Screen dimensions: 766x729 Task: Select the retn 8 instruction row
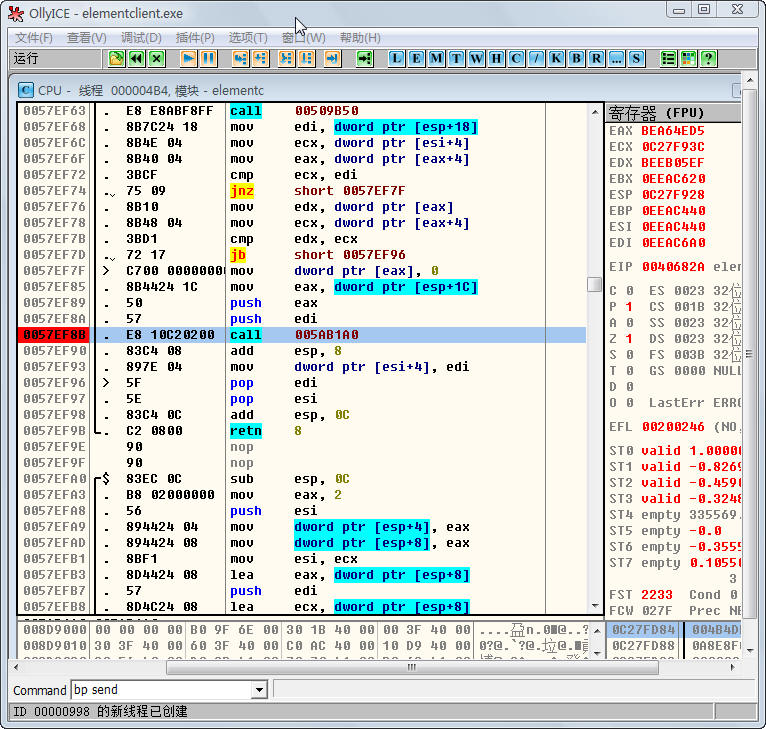point(302,430)
